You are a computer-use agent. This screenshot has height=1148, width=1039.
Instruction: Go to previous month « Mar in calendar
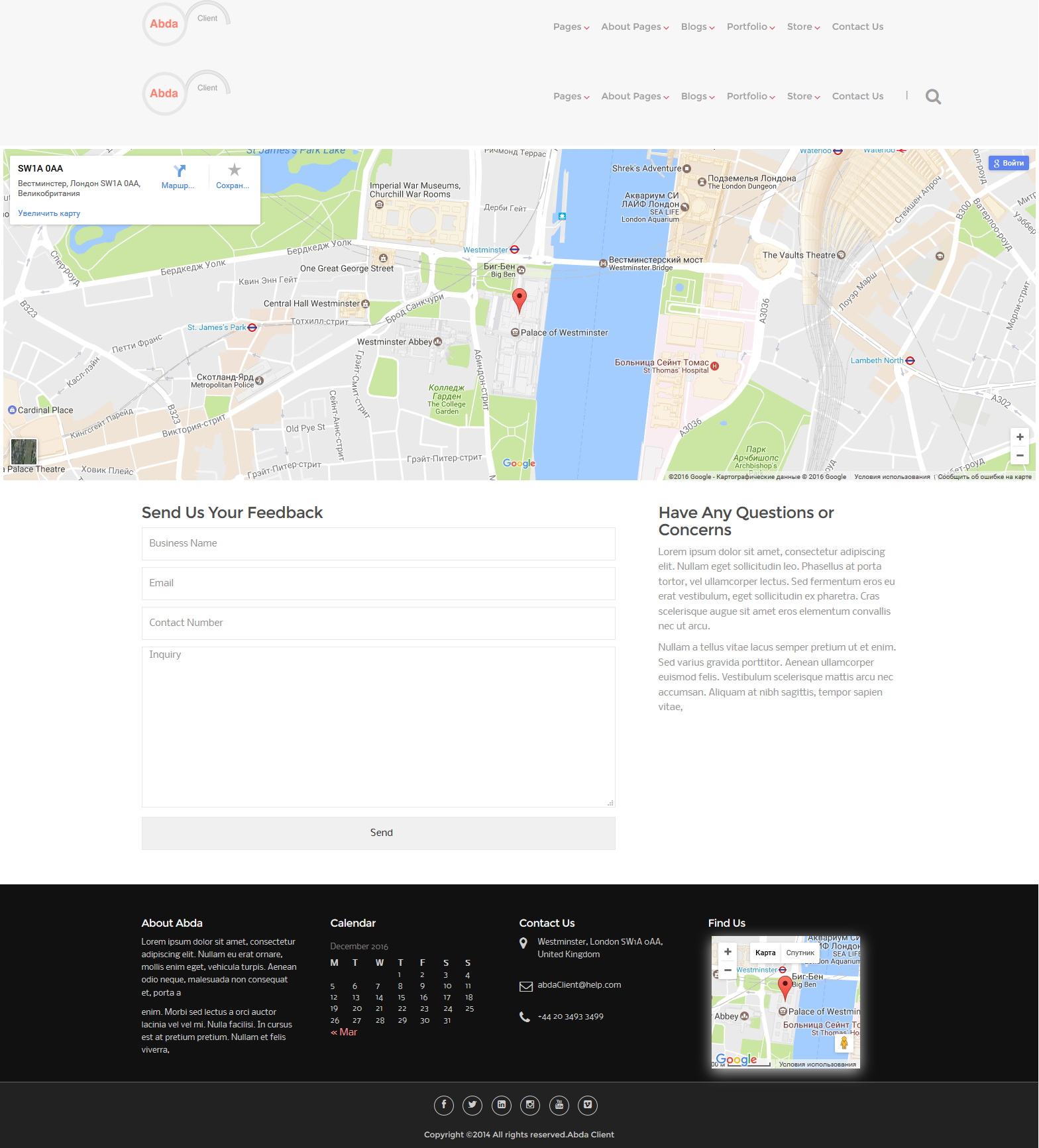pyautogui.click(x=344, y=1032)
